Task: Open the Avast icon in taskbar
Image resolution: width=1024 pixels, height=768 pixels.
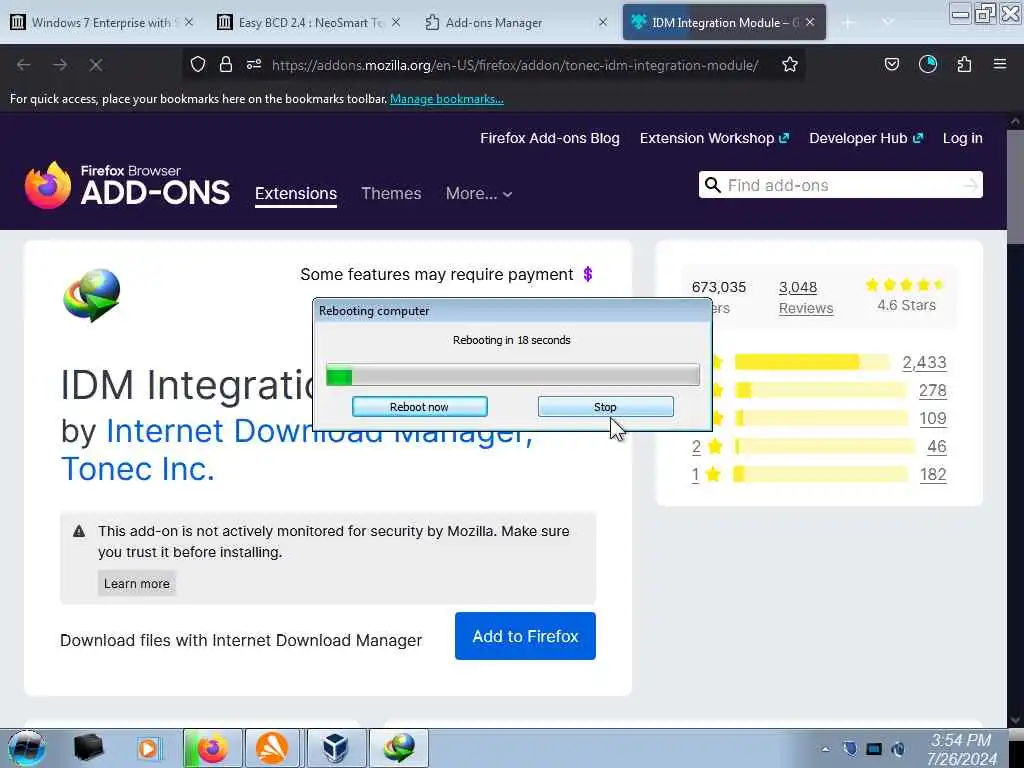Action: [x=272, y=748]
